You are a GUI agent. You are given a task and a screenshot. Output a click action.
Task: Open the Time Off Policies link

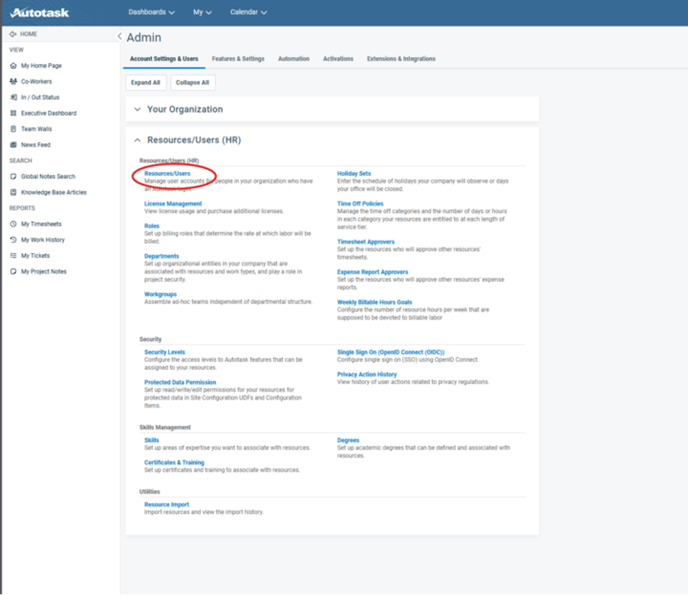pos(360,204)
